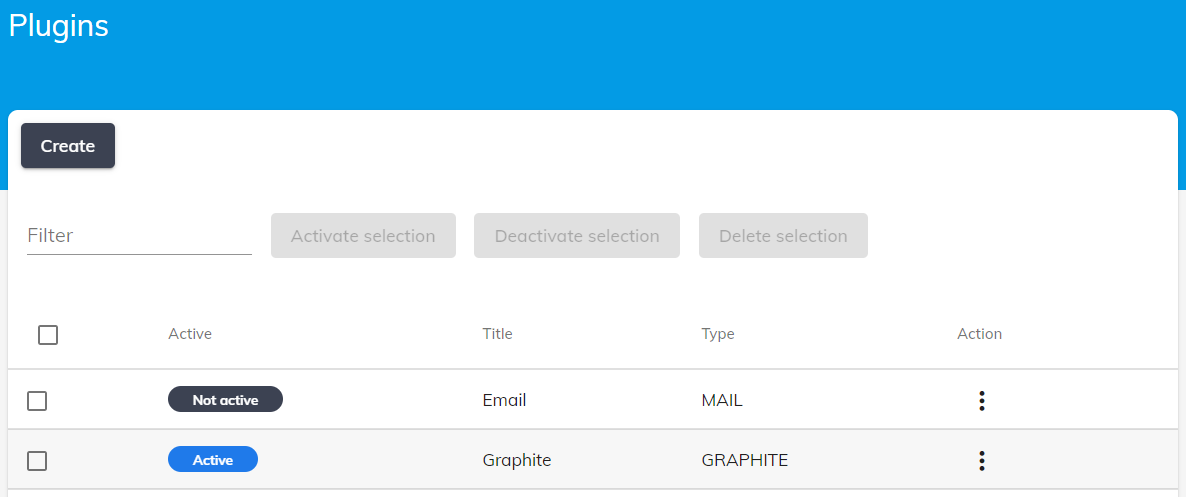Check the Email plugin row checkbox

point(37,401)
